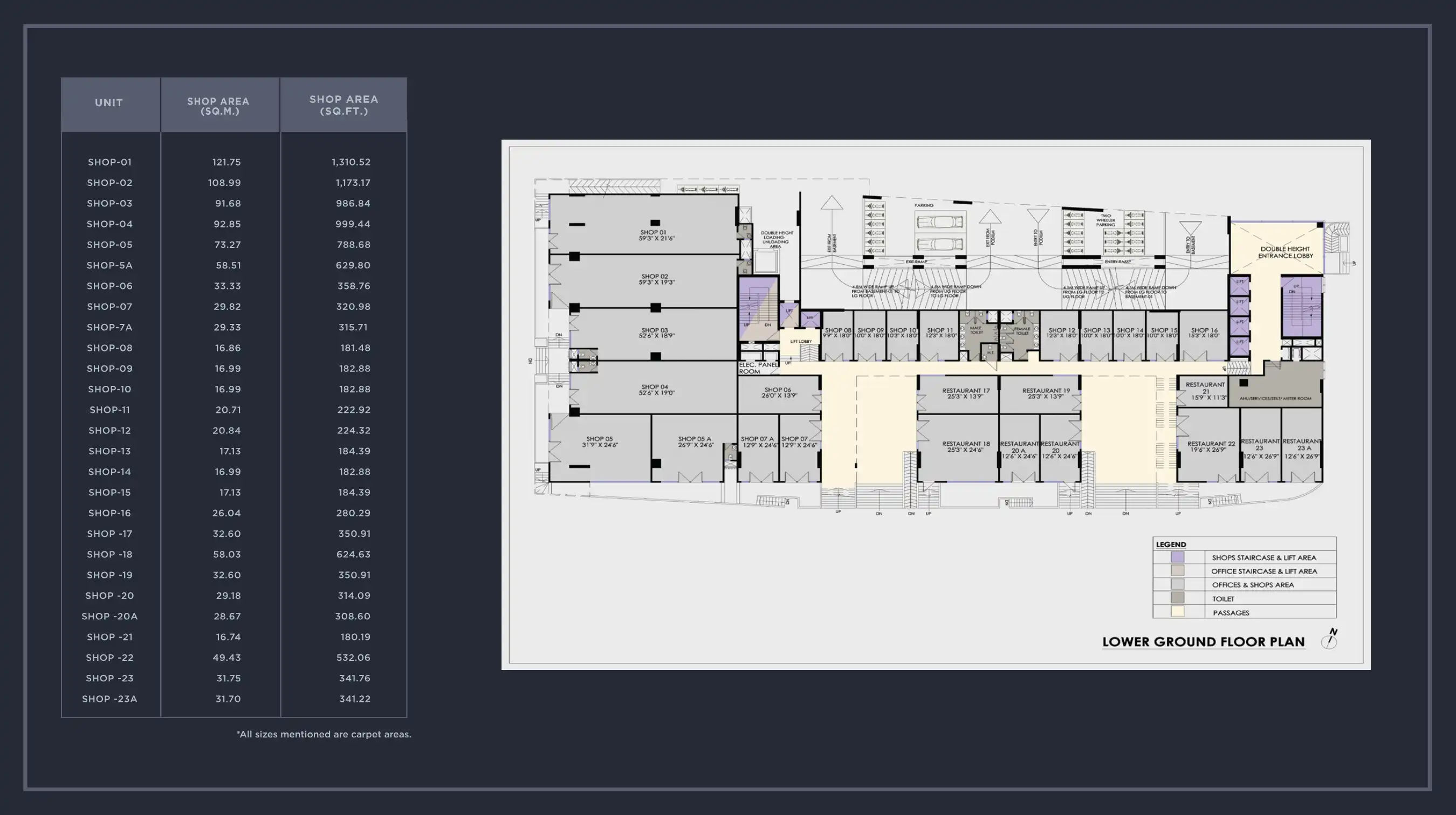This screenshot has width=1456, height=815.
Task: Select the LIFT icon next to the Lift Lobby
Action: tap(810, 318)
